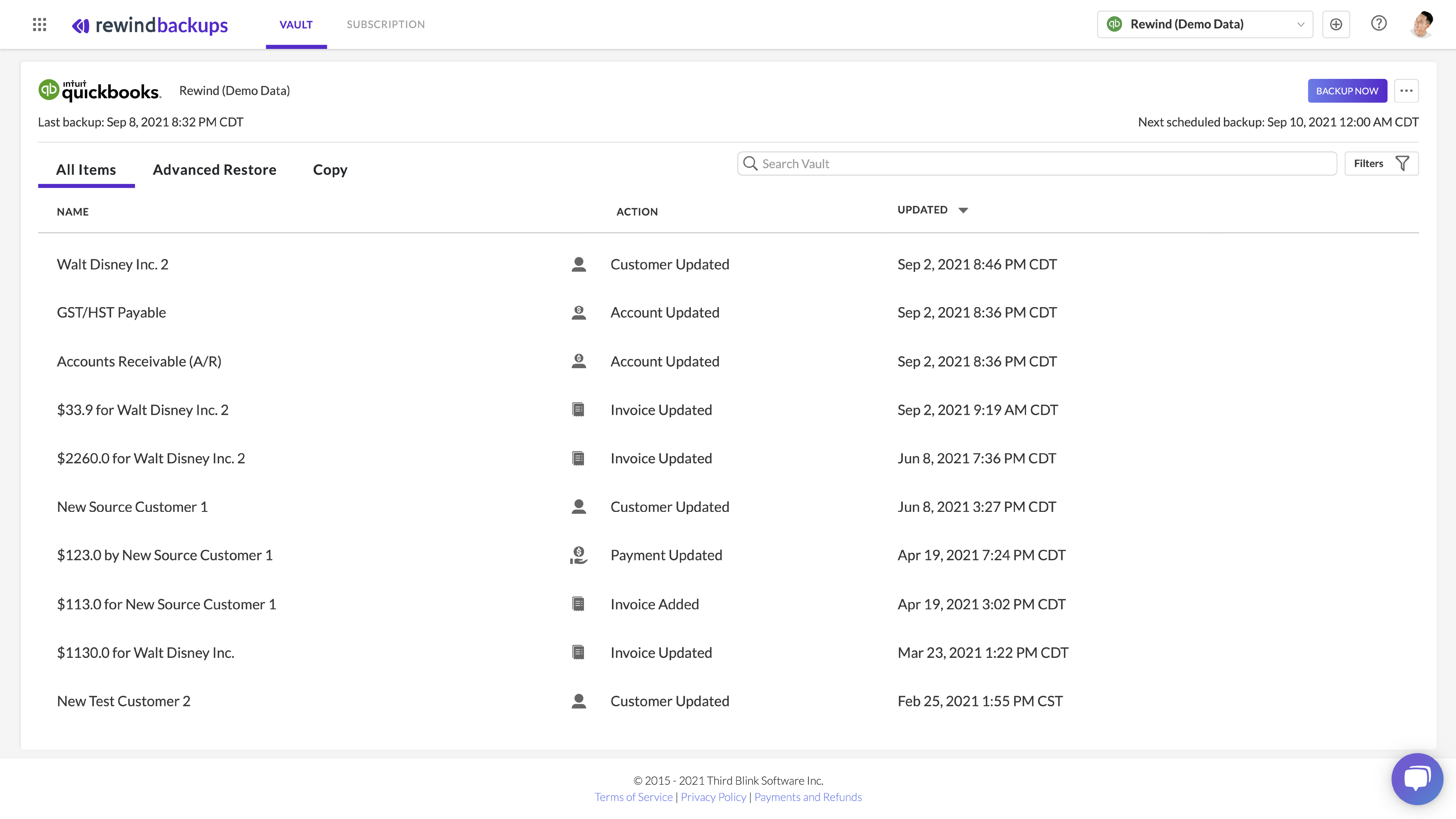The height and width of the screenshot is (819, 1456).
Task: Click the payment icon for $123.0 row
Action: [578, 555]
